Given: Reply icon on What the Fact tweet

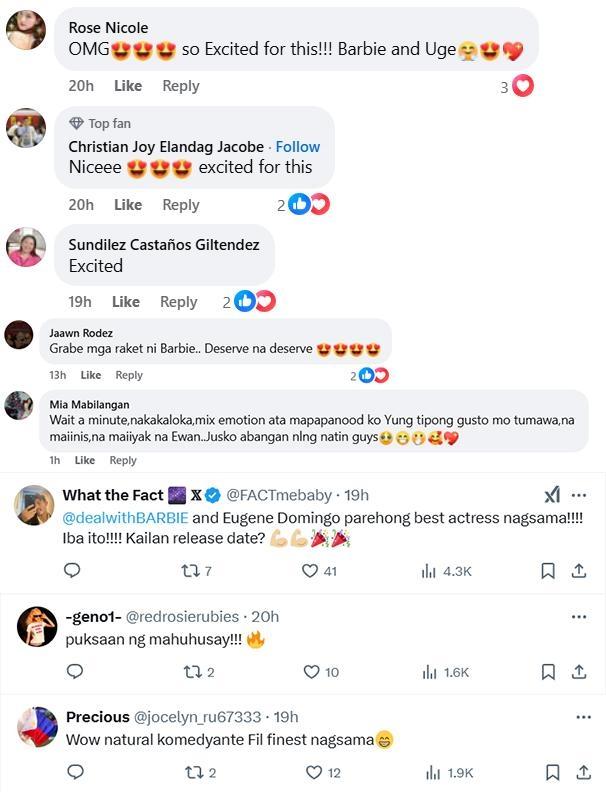Looking at the screenshot, I should click(x=72, y=571).
